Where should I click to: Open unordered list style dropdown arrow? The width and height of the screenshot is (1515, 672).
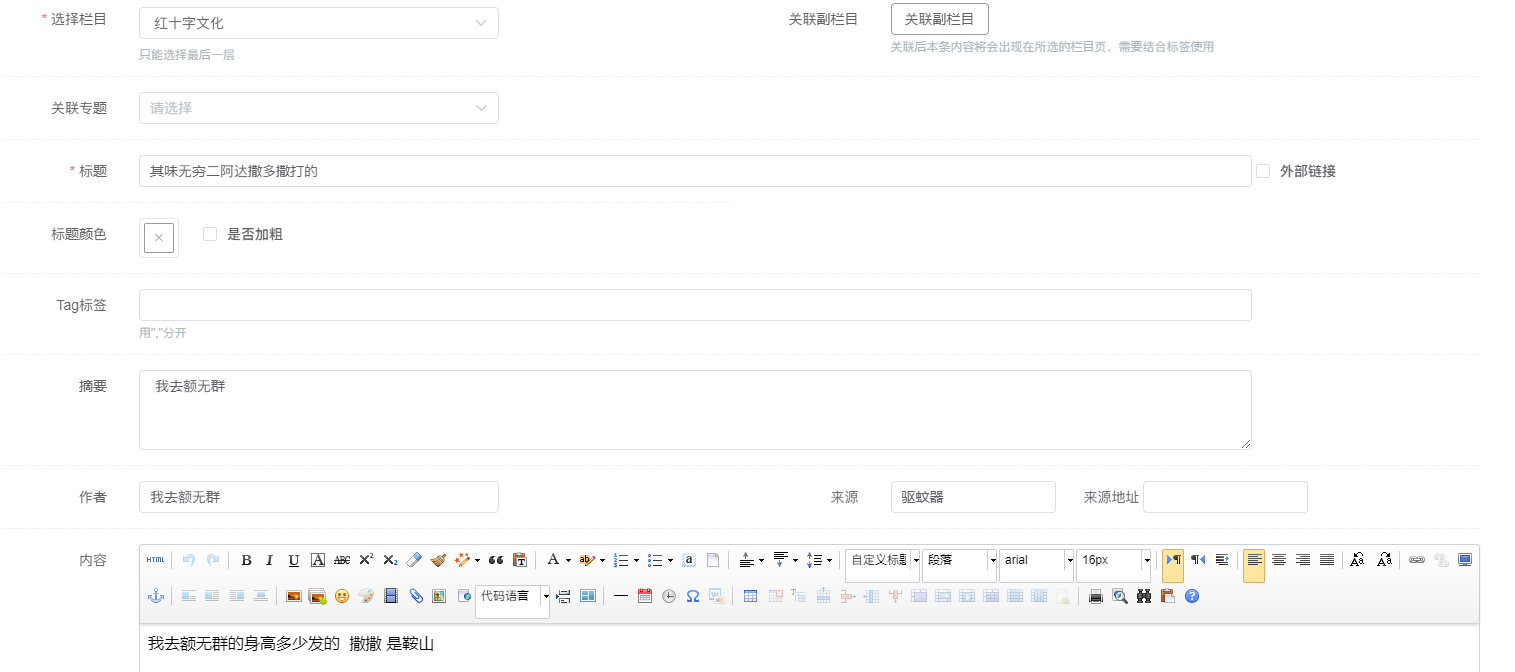(670, 561)
